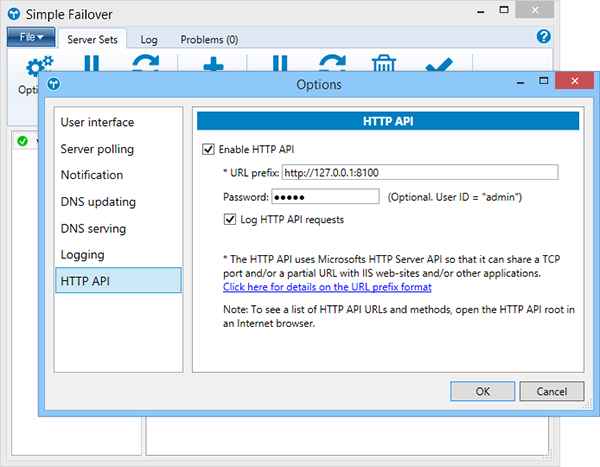This screenshot has width=600, height=467.
Task: Open the Options gear icon in toolbar
Action: point(40,67)
